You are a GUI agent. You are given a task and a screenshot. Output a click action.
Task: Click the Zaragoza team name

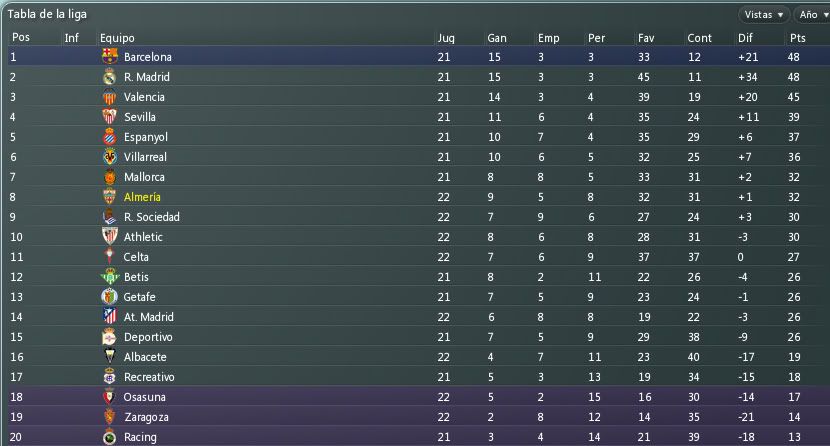[x=146, y=417]
